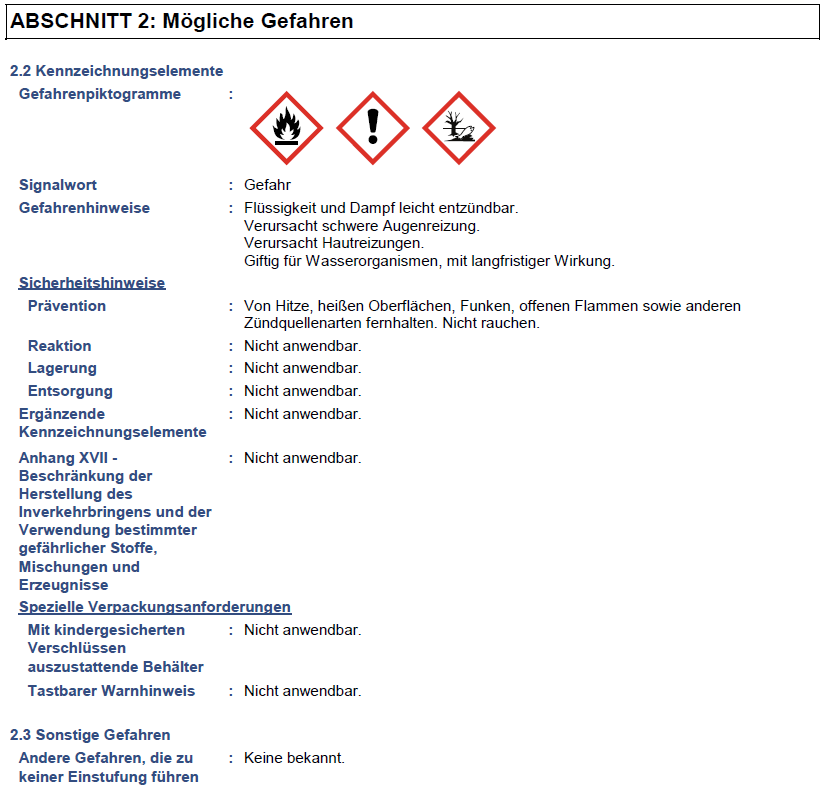Image resolution: width=826 pixels, height=787 pixels.
Task: Click 'Giftig für Wasserorganismen' line
Action: point(429,261)
